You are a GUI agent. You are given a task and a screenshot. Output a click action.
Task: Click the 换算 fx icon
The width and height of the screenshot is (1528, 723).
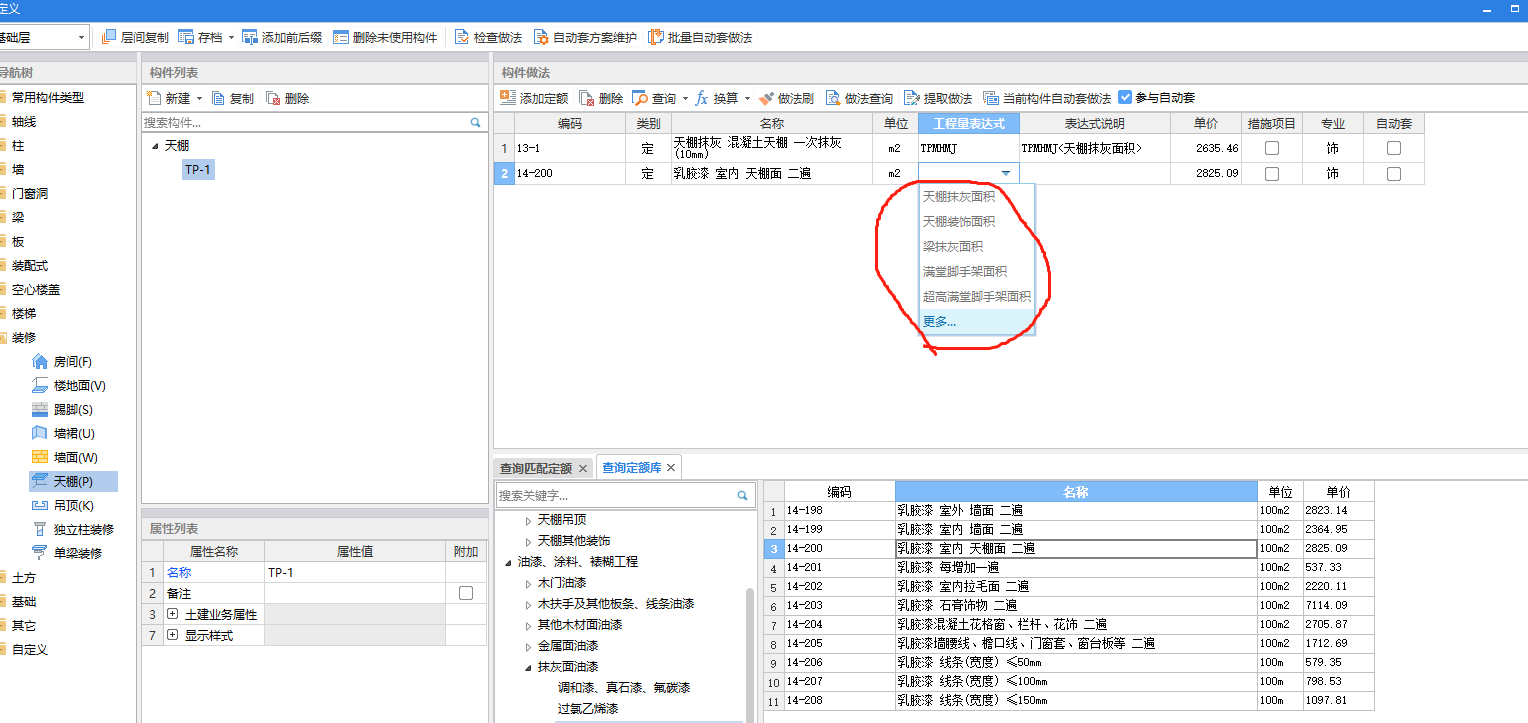coord(702,98)
